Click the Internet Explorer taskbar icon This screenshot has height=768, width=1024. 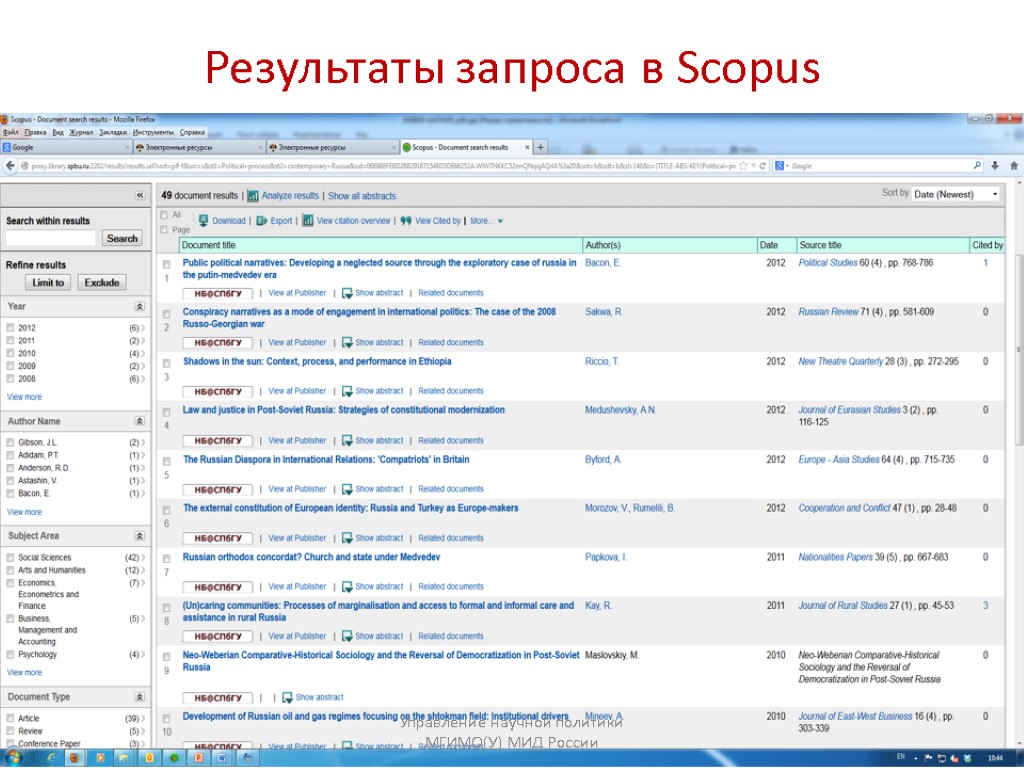coord(51,758)
